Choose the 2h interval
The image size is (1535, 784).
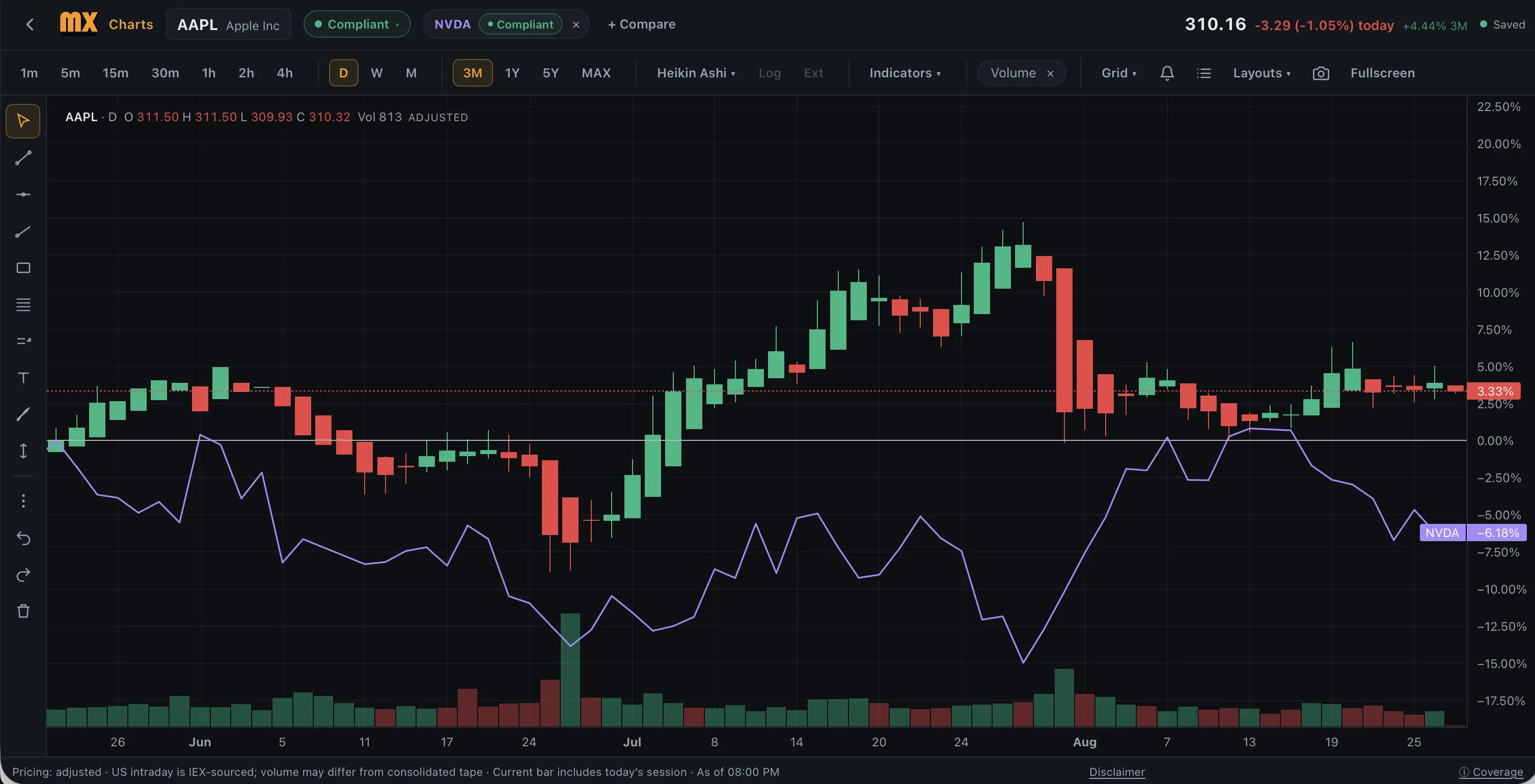click(x=246, y=73)
